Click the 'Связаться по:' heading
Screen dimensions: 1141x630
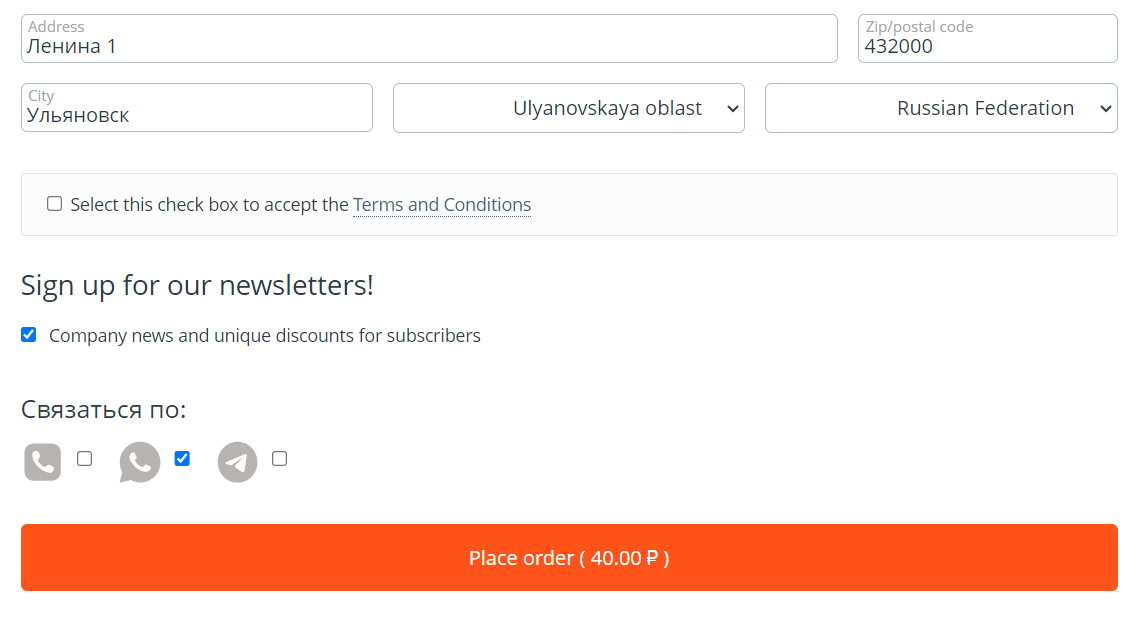tap(104, 410)
